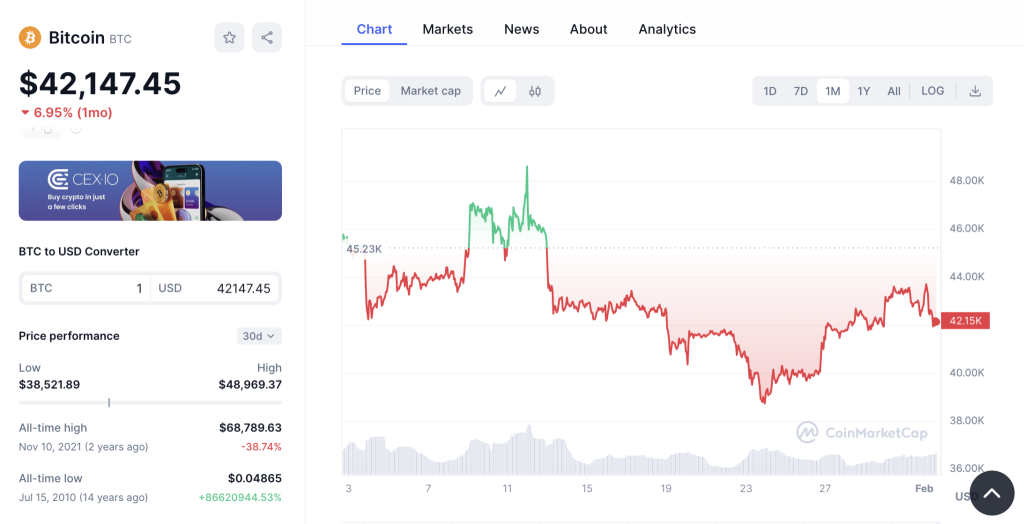The width and height of the screenshot is (1024, 524).
Task: Select 1Y time range
Action: coord(864,91)
